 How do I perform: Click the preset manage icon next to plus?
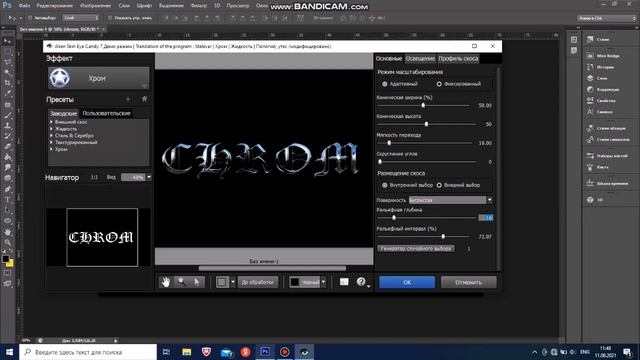(x=144, y=99)
